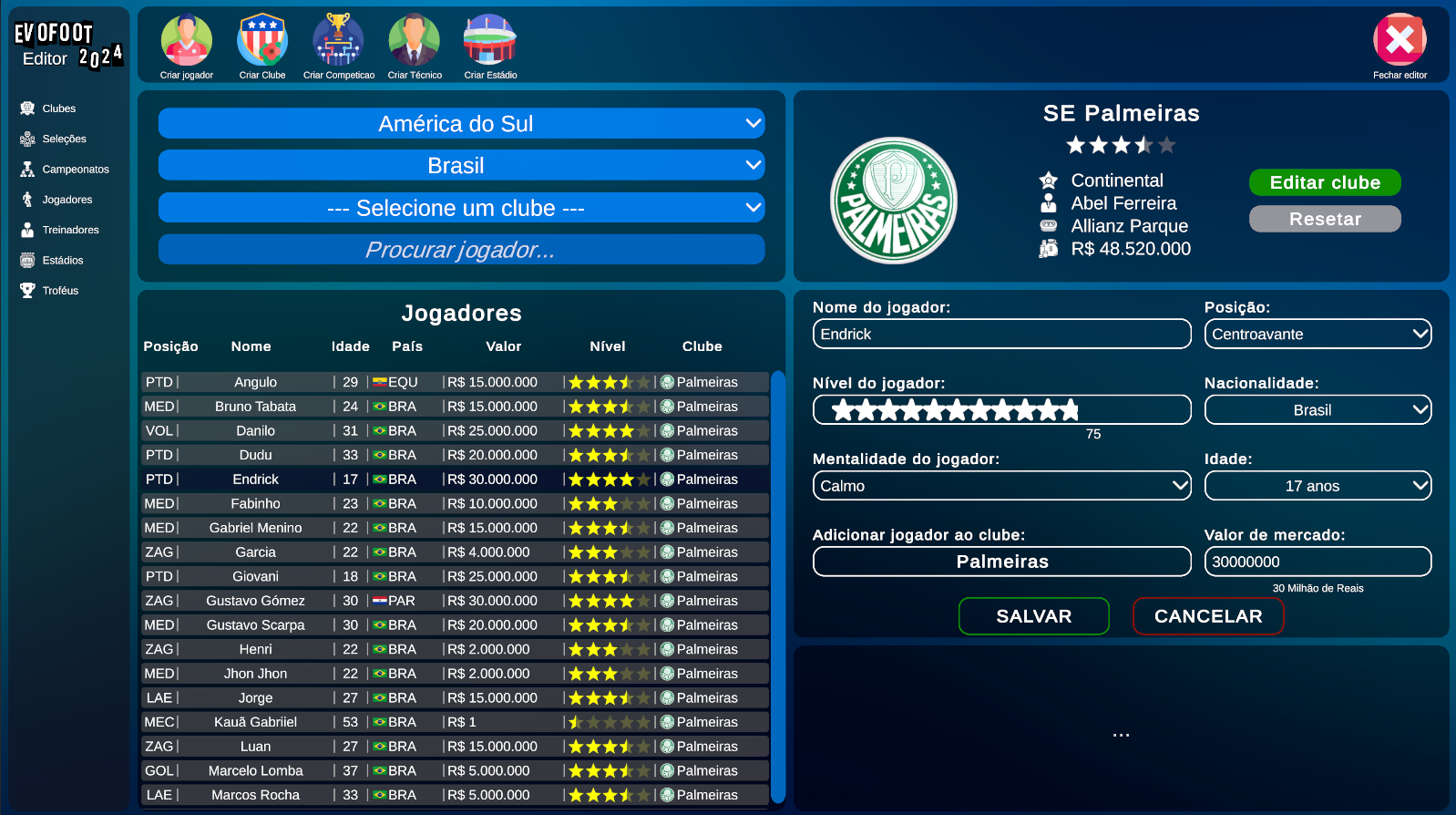Select the Jhon Jhon player row
The height and width of the screenshot is (815, 1456).
coord(455,674)
